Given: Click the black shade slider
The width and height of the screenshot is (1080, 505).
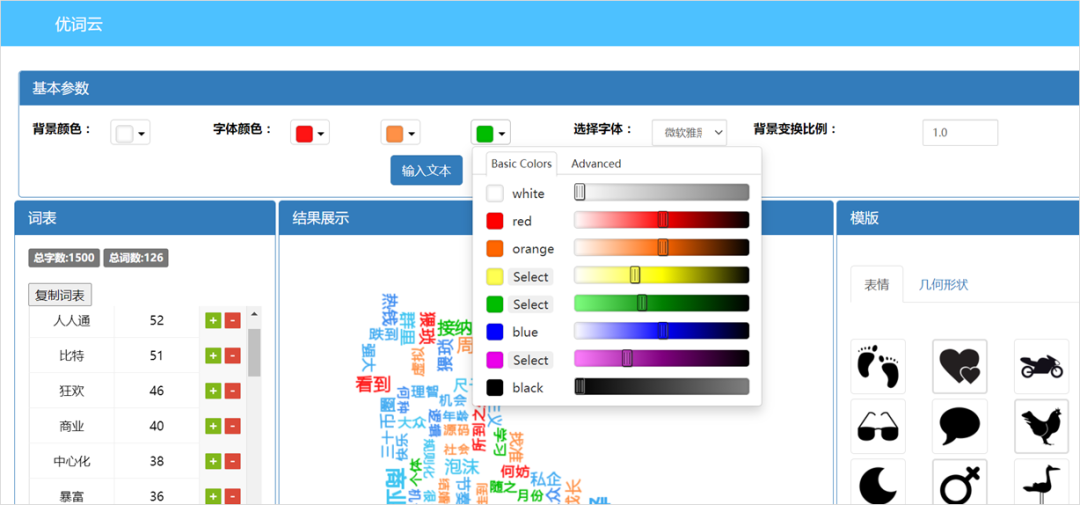Looking at the screenshot, I should [661, 387].
